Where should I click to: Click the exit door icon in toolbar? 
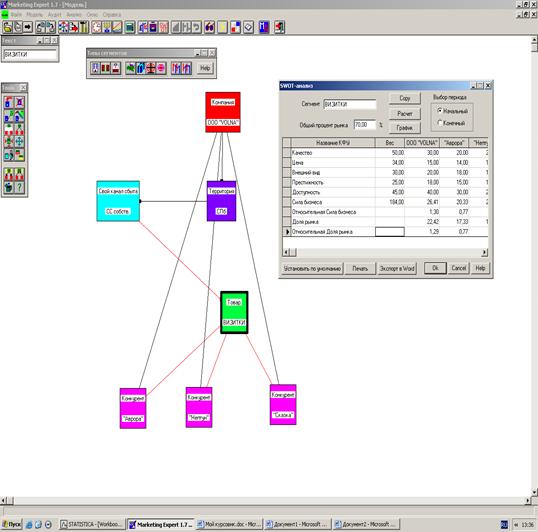279,27
